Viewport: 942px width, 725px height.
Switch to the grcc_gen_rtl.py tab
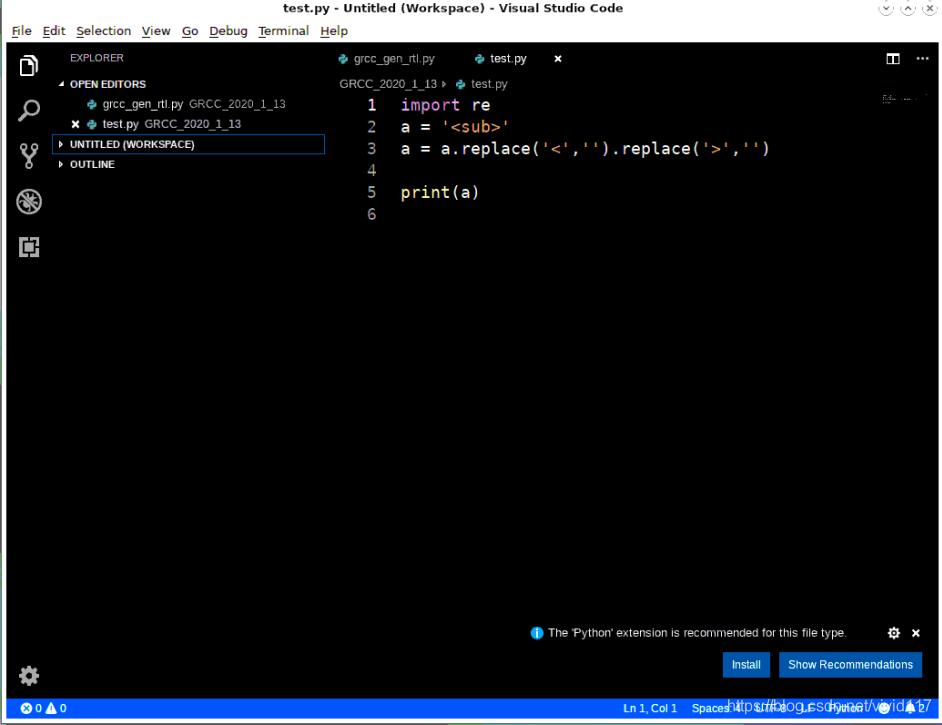click(x=393, y=59)
